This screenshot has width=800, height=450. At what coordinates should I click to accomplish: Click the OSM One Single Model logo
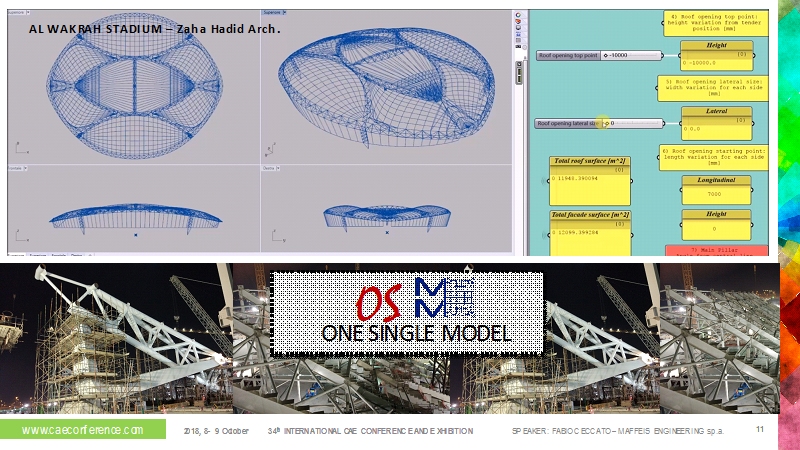(407, 305)
